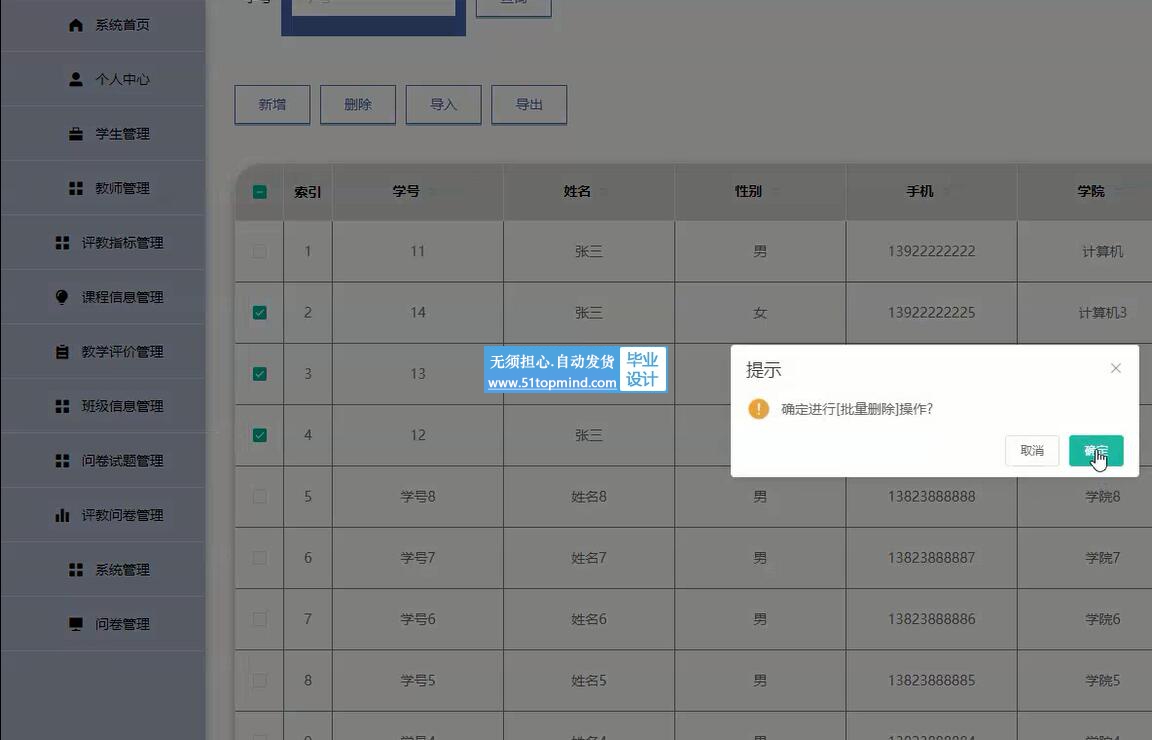Confirm batch delete with the 确定 button
This screenshot has height=740, width=1152.
click(1095, 450)
